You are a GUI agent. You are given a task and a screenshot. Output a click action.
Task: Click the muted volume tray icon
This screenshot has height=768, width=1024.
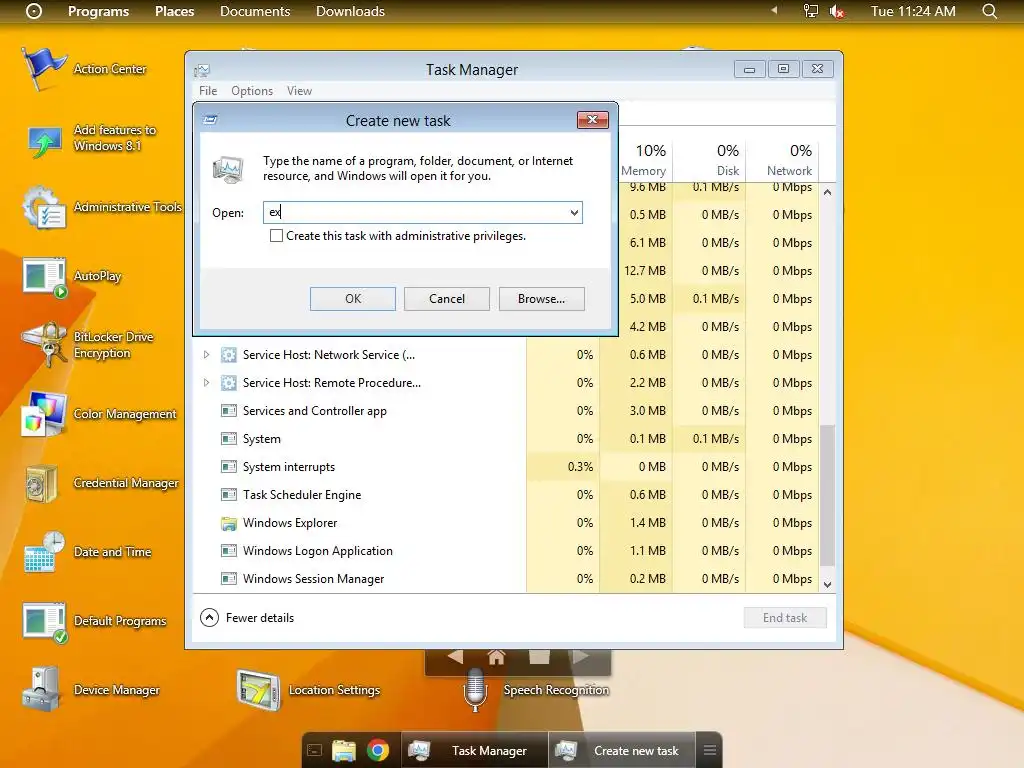[x=837, y=11]
